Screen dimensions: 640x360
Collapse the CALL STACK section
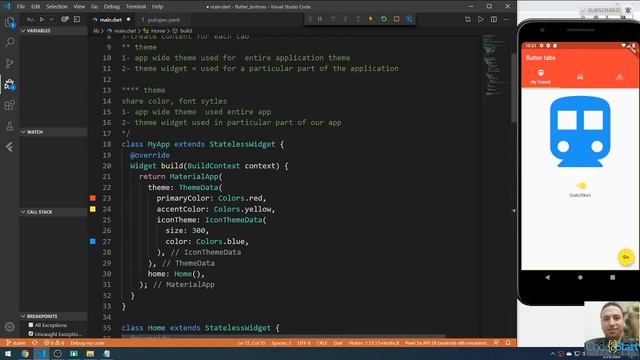click(x=53, y=212)
